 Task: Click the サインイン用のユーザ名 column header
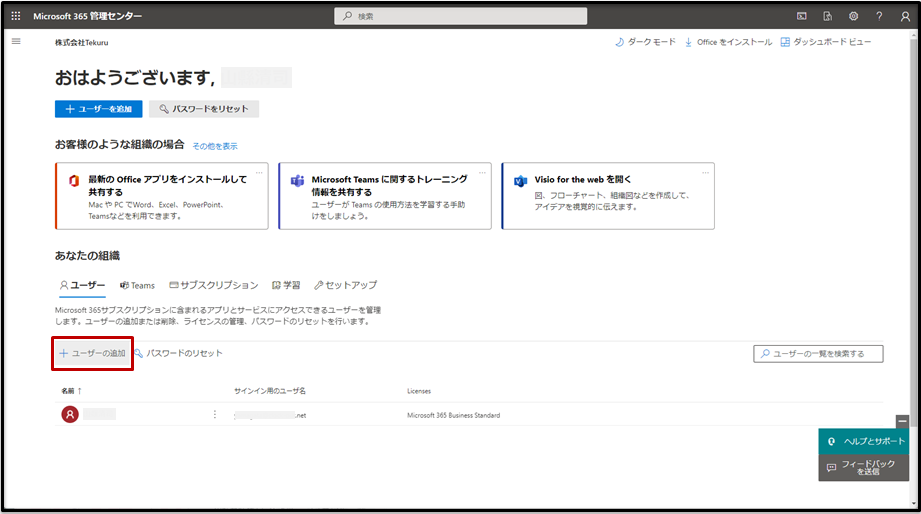coord(270,391)
